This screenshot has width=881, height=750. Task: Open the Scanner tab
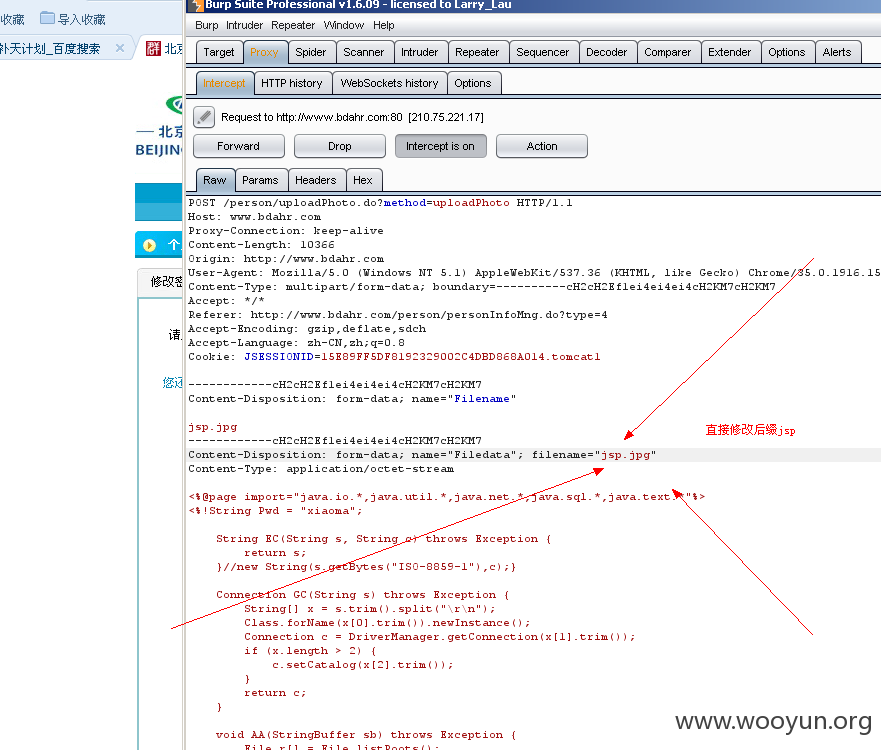point(364,52)
